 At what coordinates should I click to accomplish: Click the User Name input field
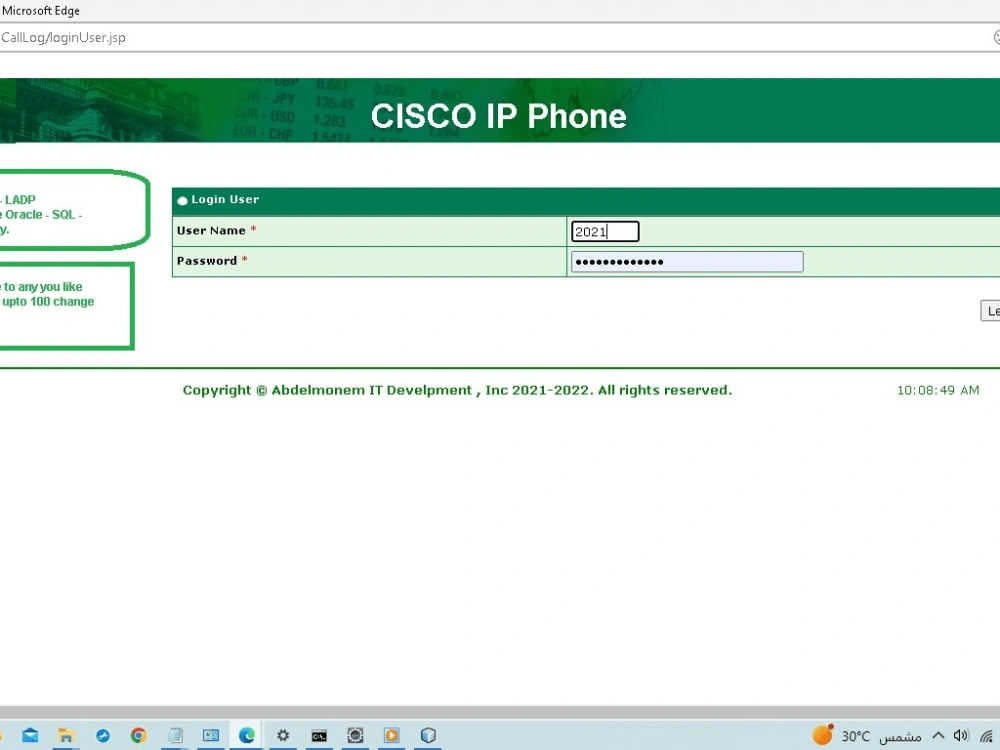point(605,232)
